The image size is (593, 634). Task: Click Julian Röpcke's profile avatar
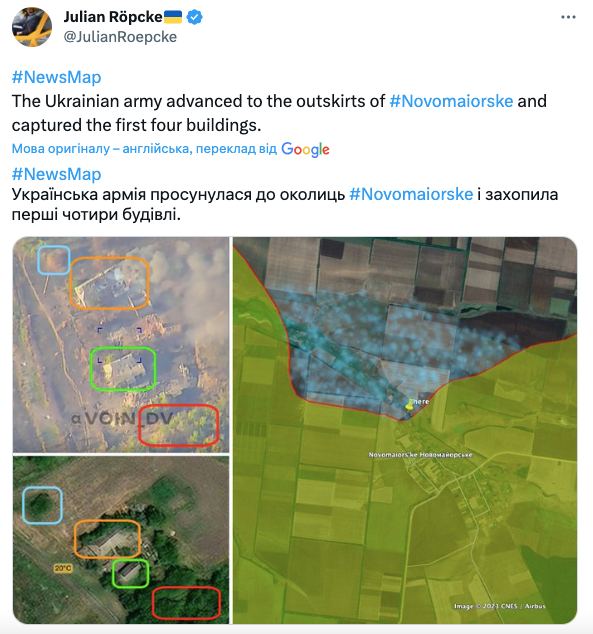[x=32, y=27]
